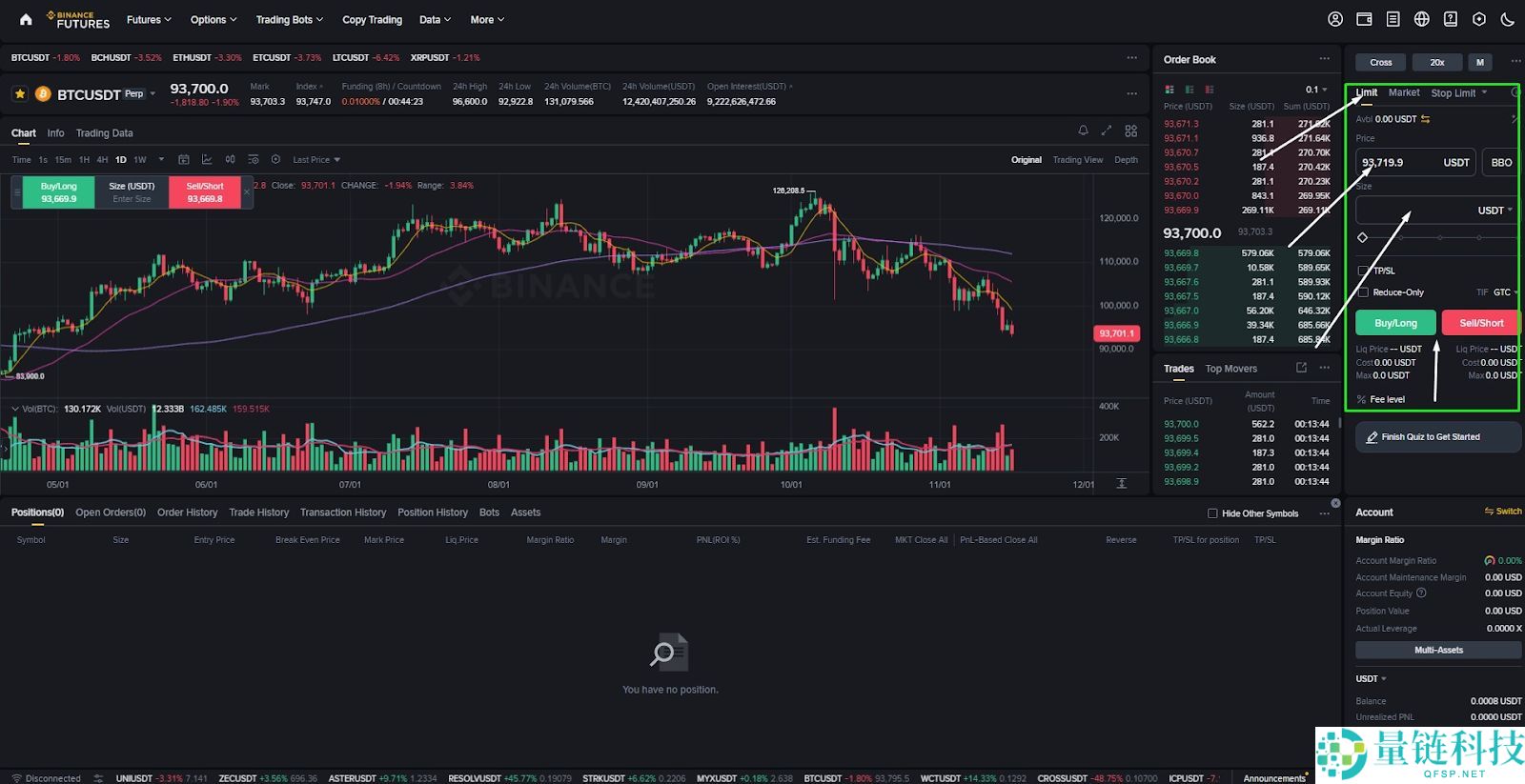Switch chart to Trading View mode

(1078, 160)
